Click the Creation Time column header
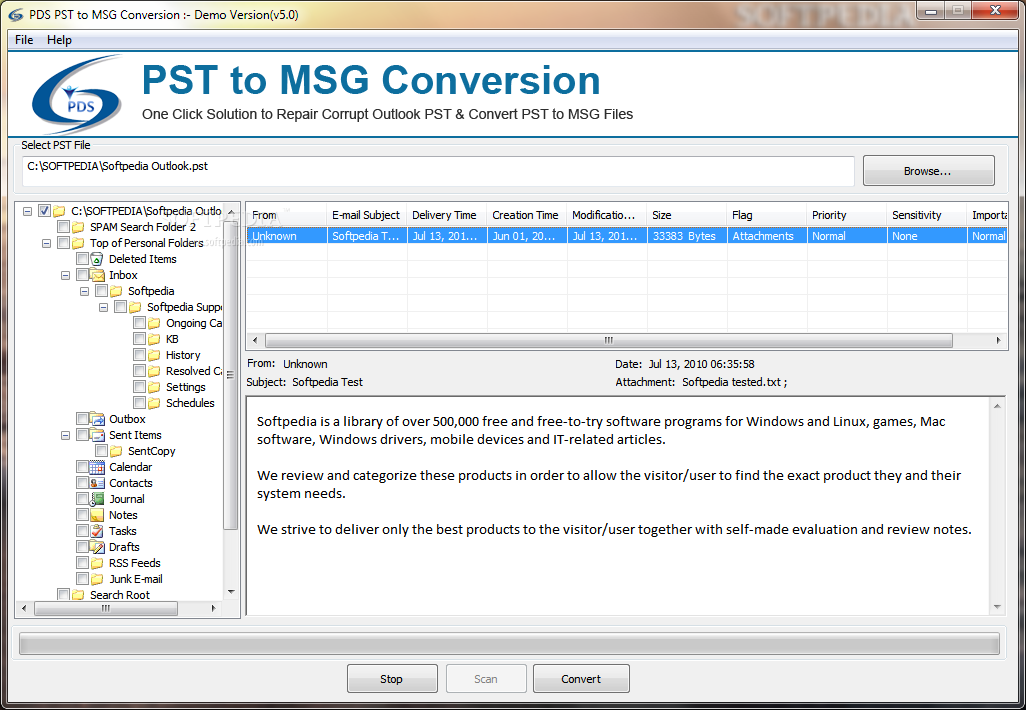This screenshot has width=1026, height=710. coord(526,215)
